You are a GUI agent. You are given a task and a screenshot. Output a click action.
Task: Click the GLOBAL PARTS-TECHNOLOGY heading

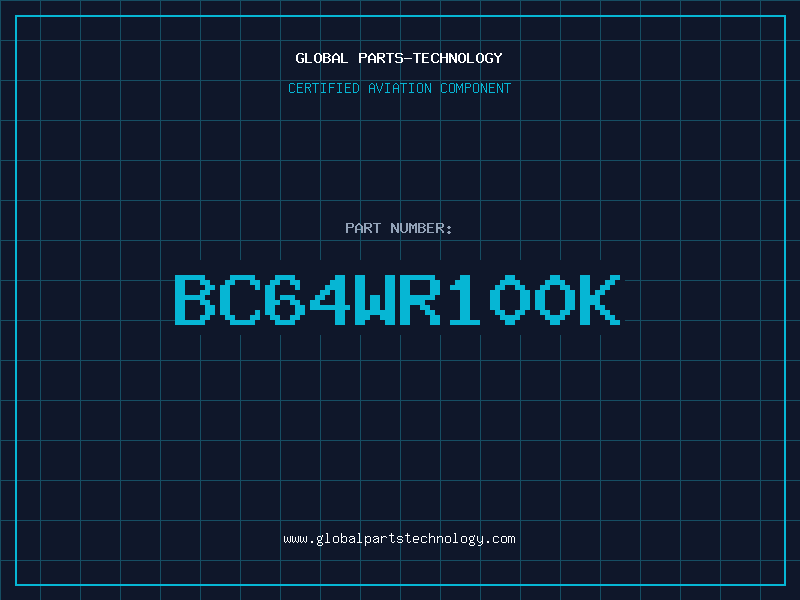pos(399,58)
